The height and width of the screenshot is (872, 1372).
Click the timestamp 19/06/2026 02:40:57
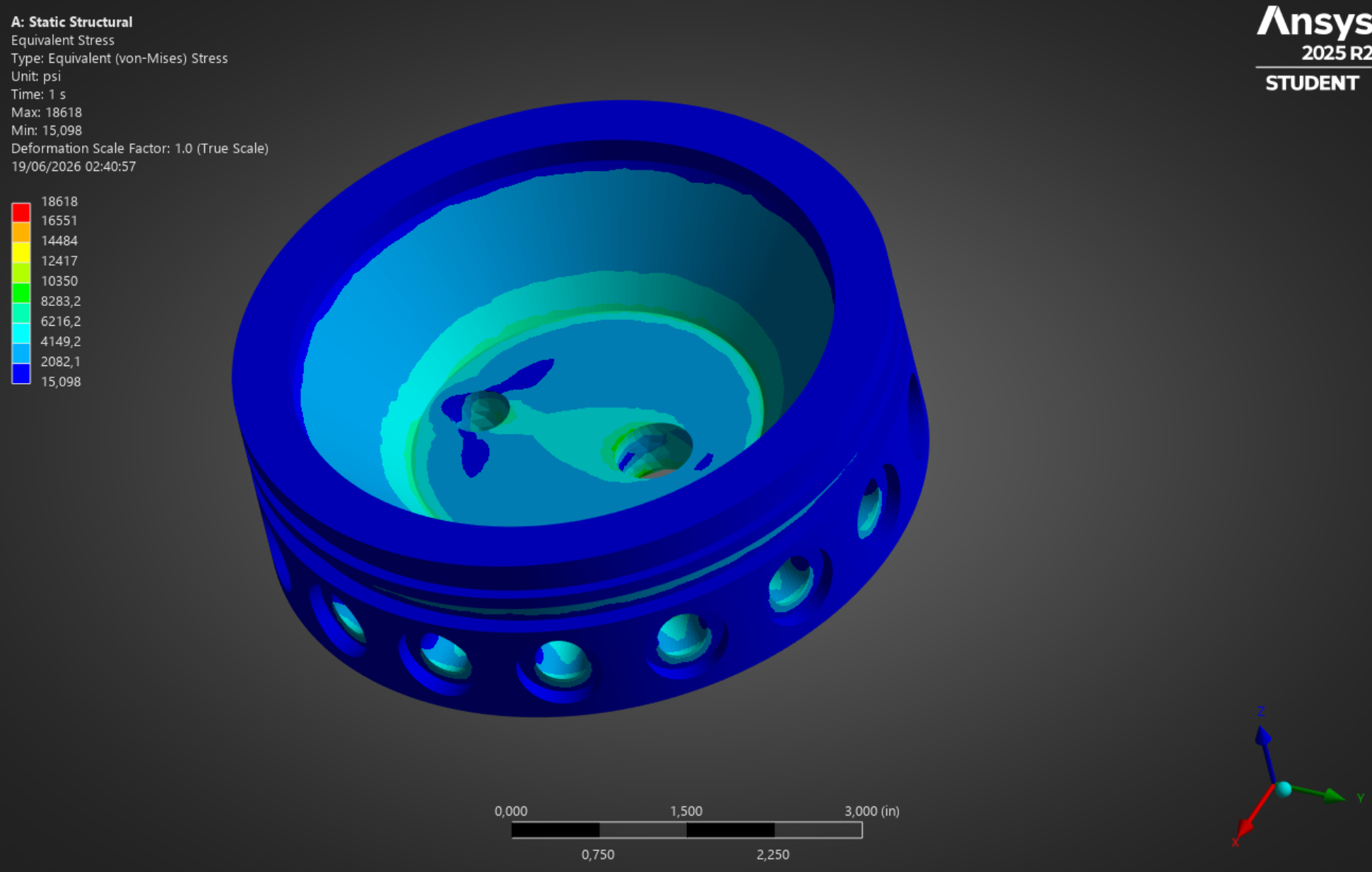tap(74, 167)
